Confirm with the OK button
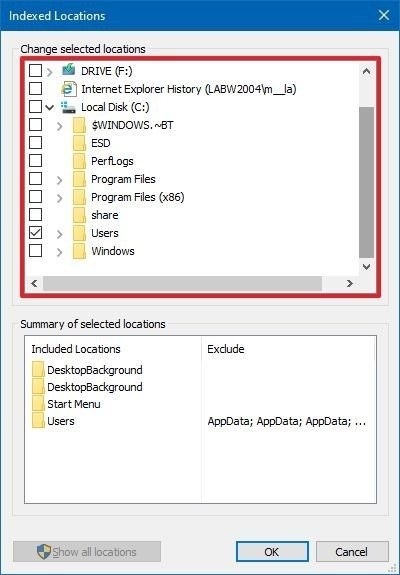 (272, 552)
